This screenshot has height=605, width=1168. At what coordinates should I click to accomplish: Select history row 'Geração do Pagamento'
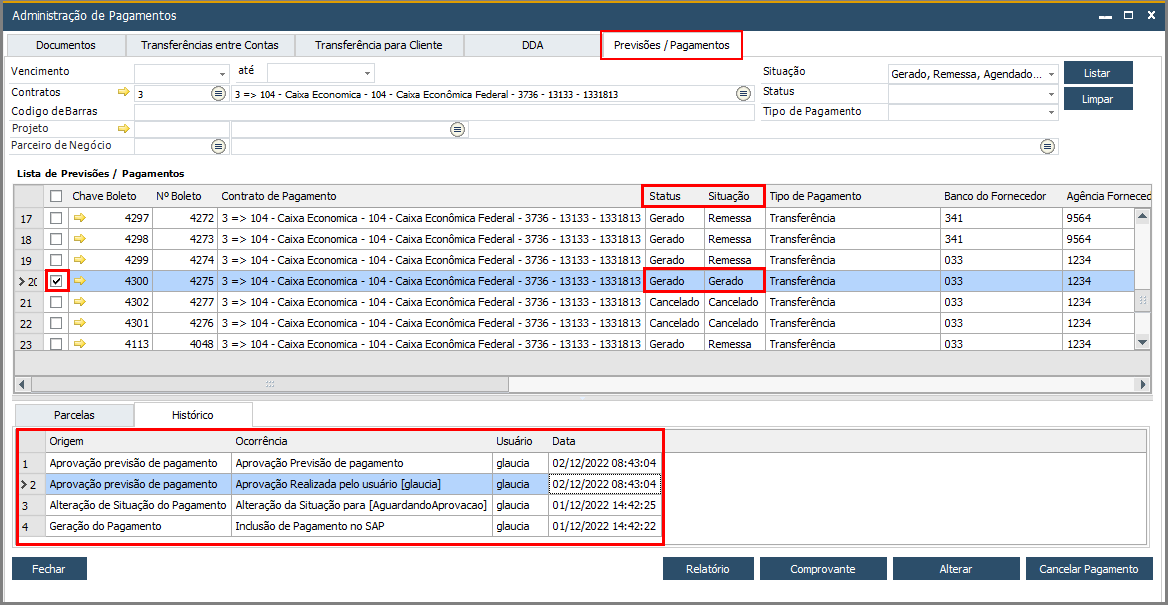(338, 525)
